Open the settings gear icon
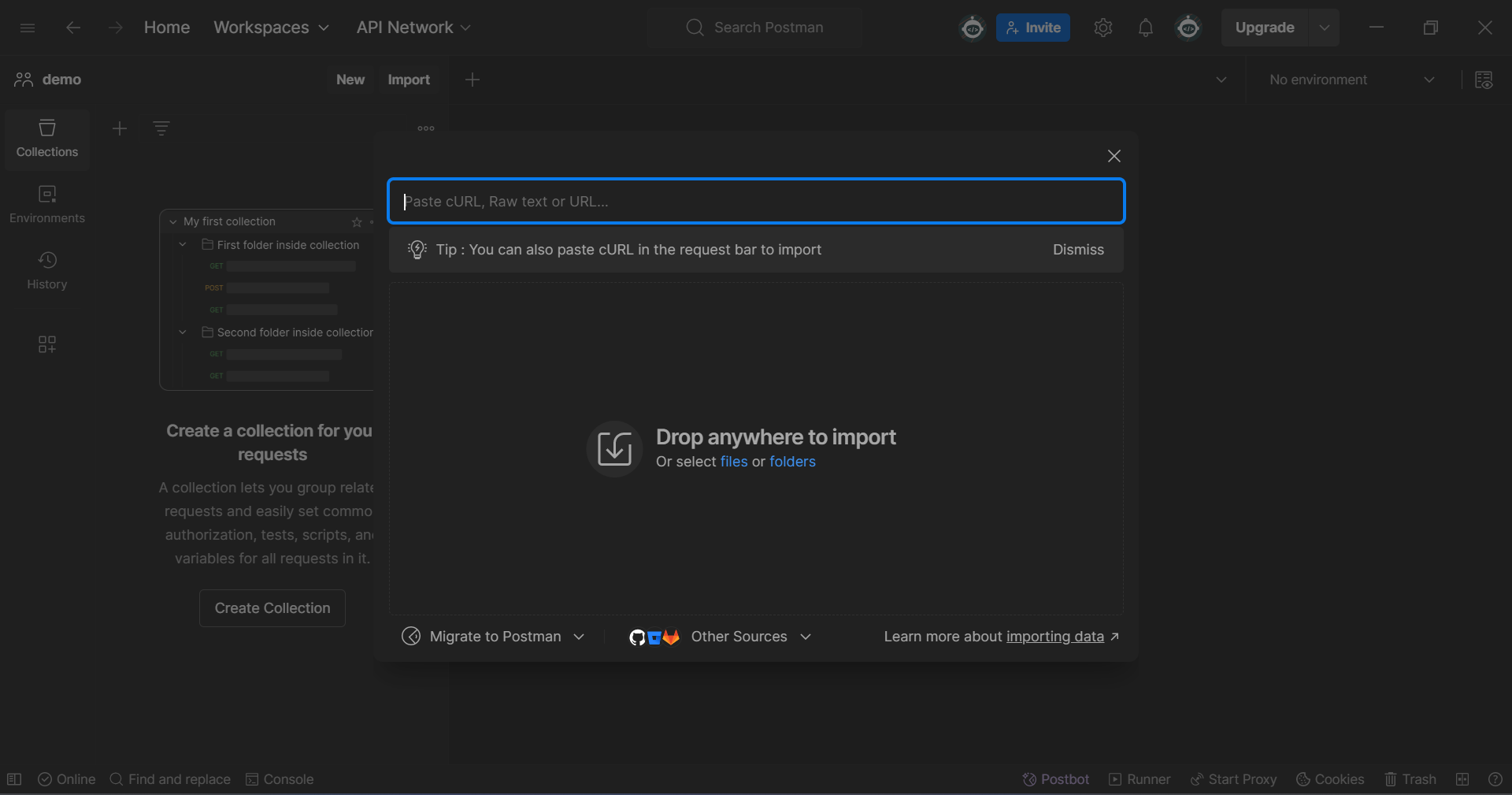 click(1102, 28)
